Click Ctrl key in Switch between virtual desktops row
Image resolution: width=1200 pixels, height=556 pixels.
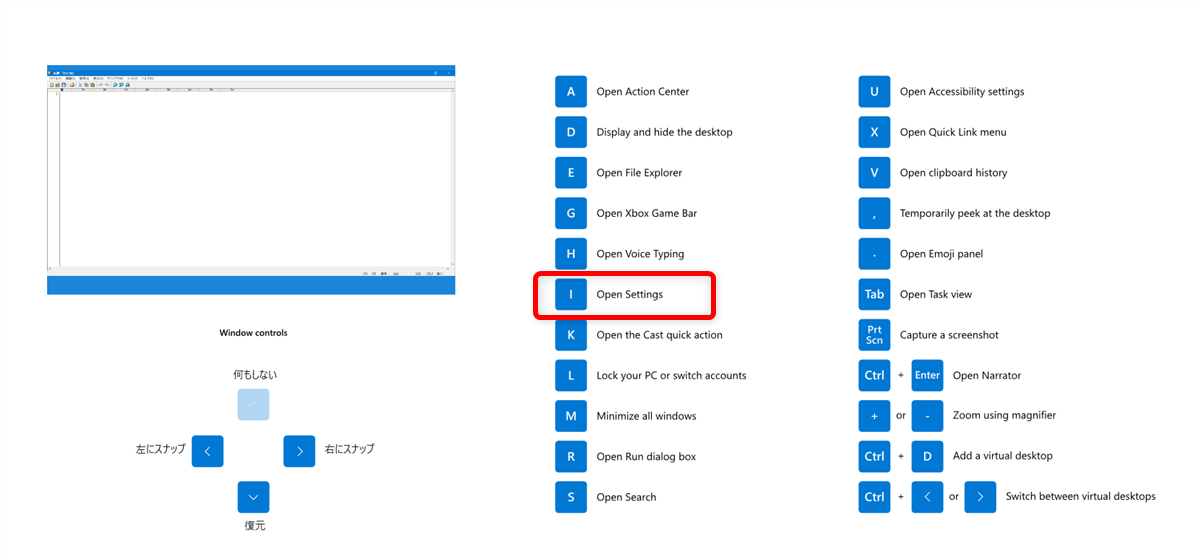[x=874, y=497]
